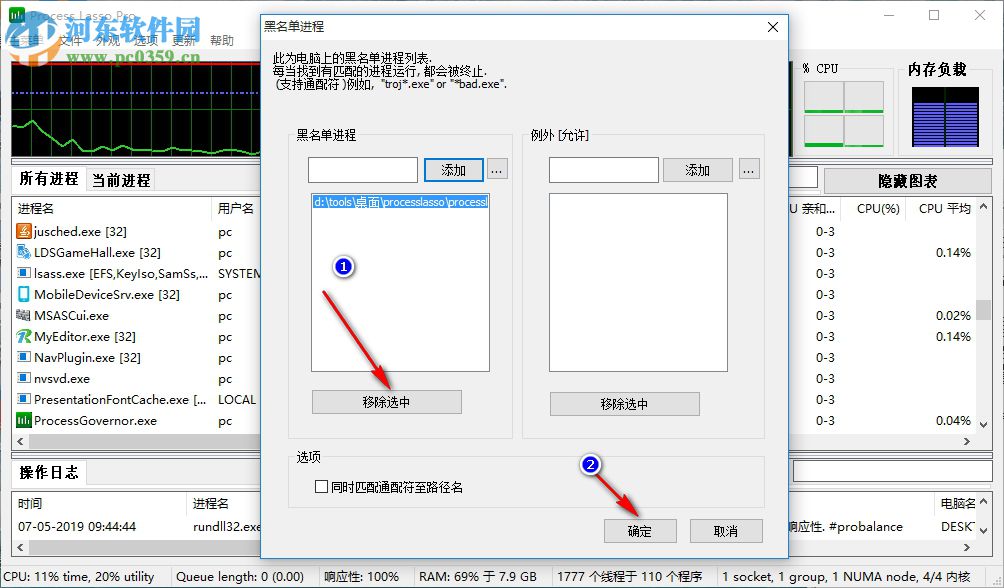Focus the blacklist process name input field
This screenshot has width=1004, height=588.
coord(363,170)
